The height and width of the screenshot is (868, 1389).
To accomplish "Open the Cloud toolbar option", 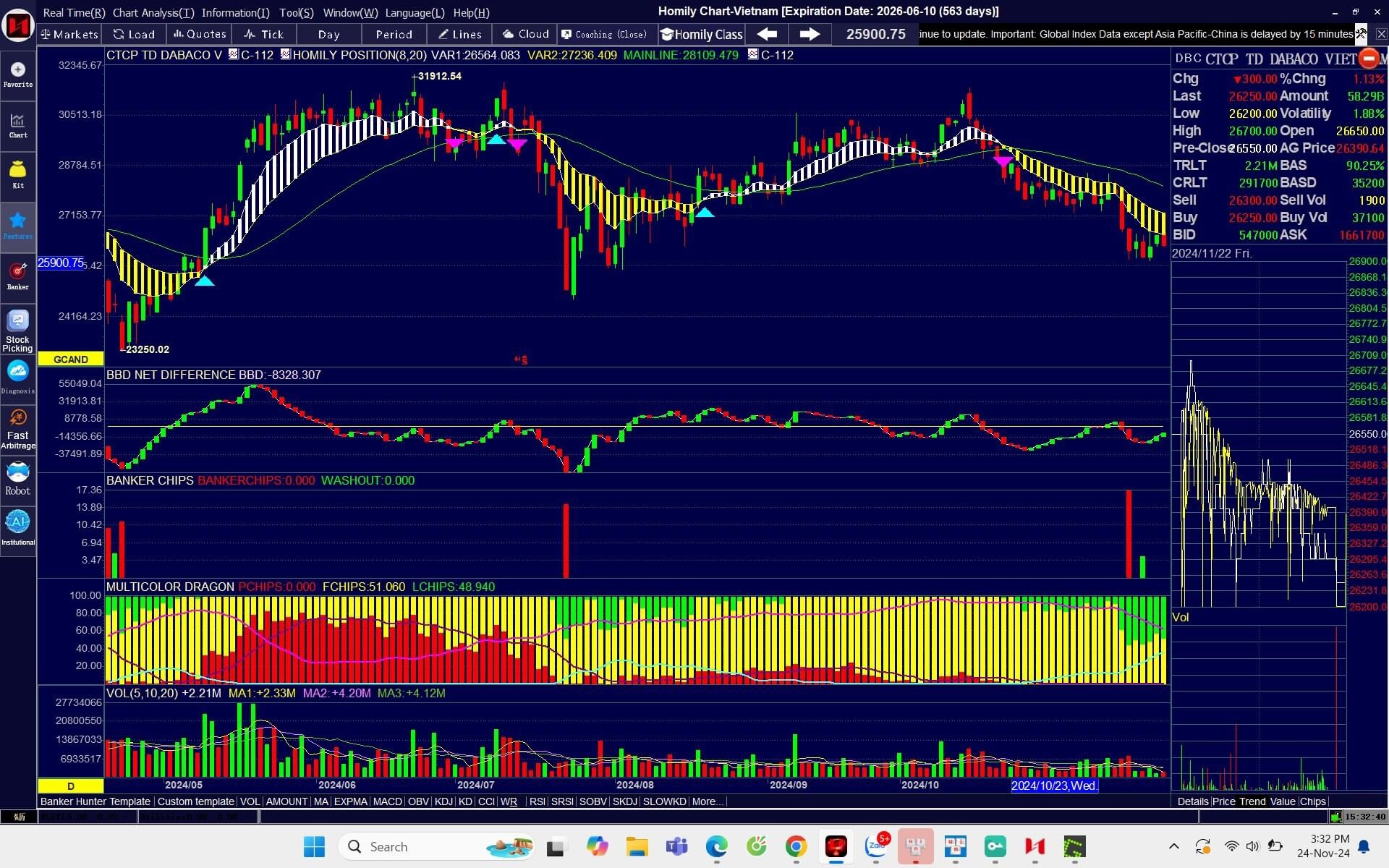I will coord(526,34).
